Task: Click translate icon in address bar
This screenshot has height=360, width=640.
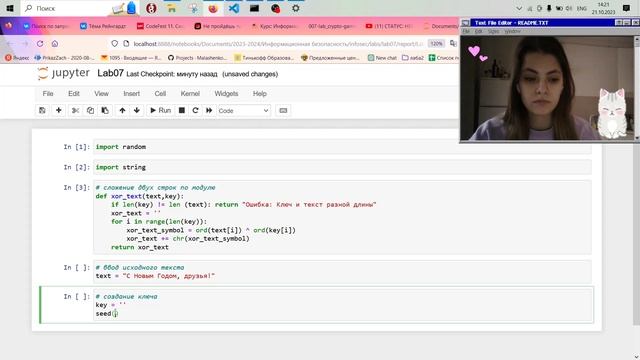Action: [453, 44]
